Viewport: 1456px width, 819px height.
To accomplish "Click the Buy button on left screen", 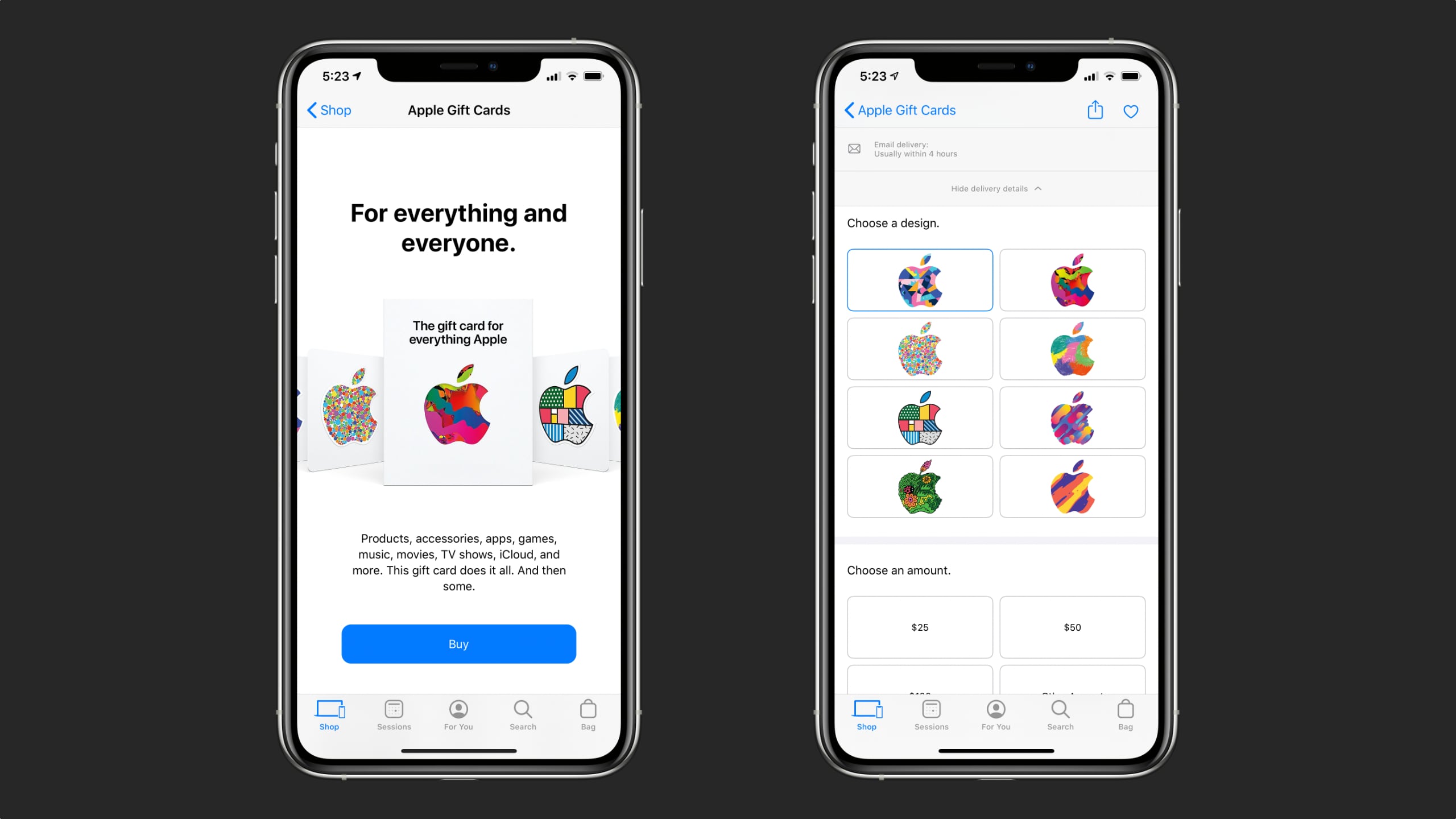I will tap(458, 643).
